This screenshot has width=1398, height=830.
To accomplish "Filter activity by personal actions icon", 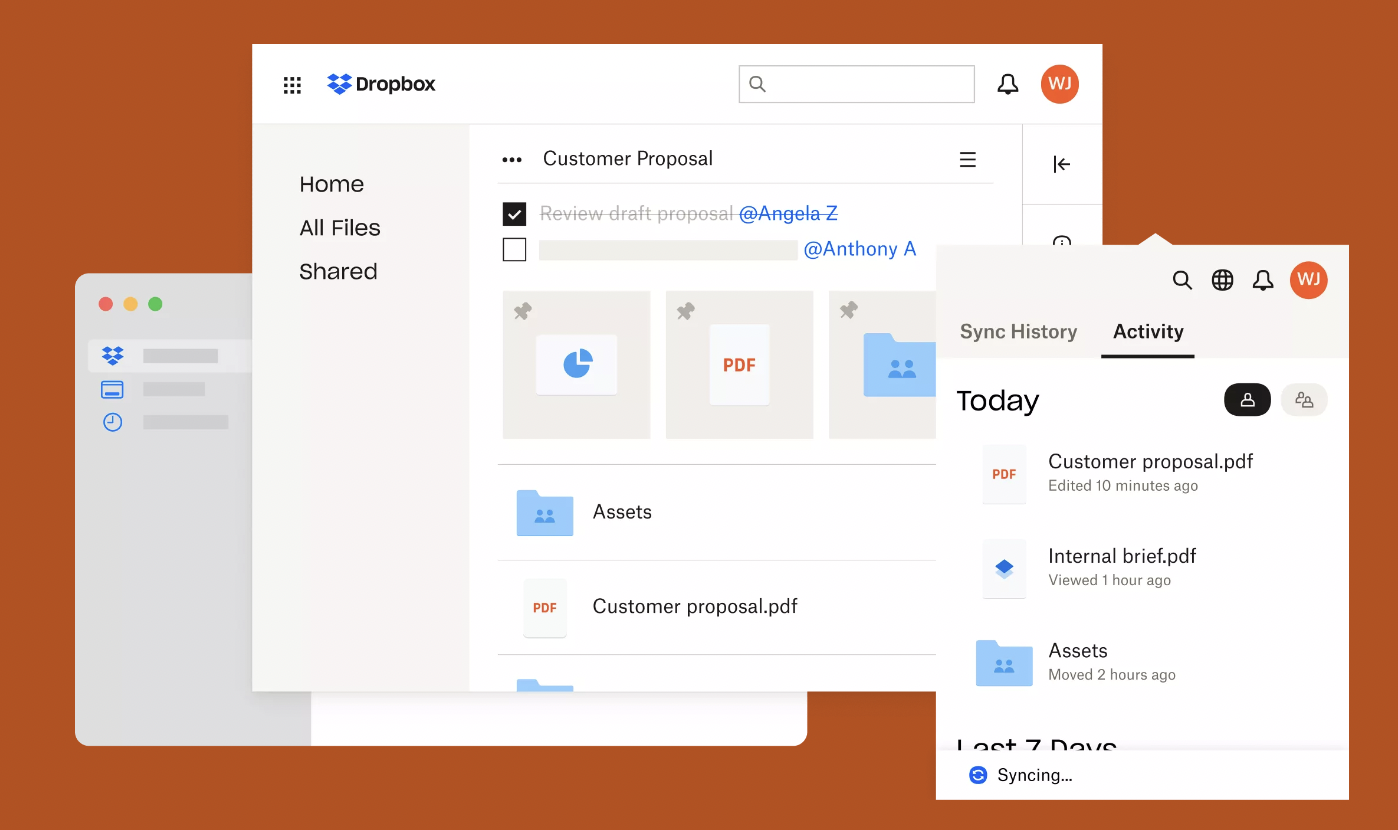I will (1247, 399).
